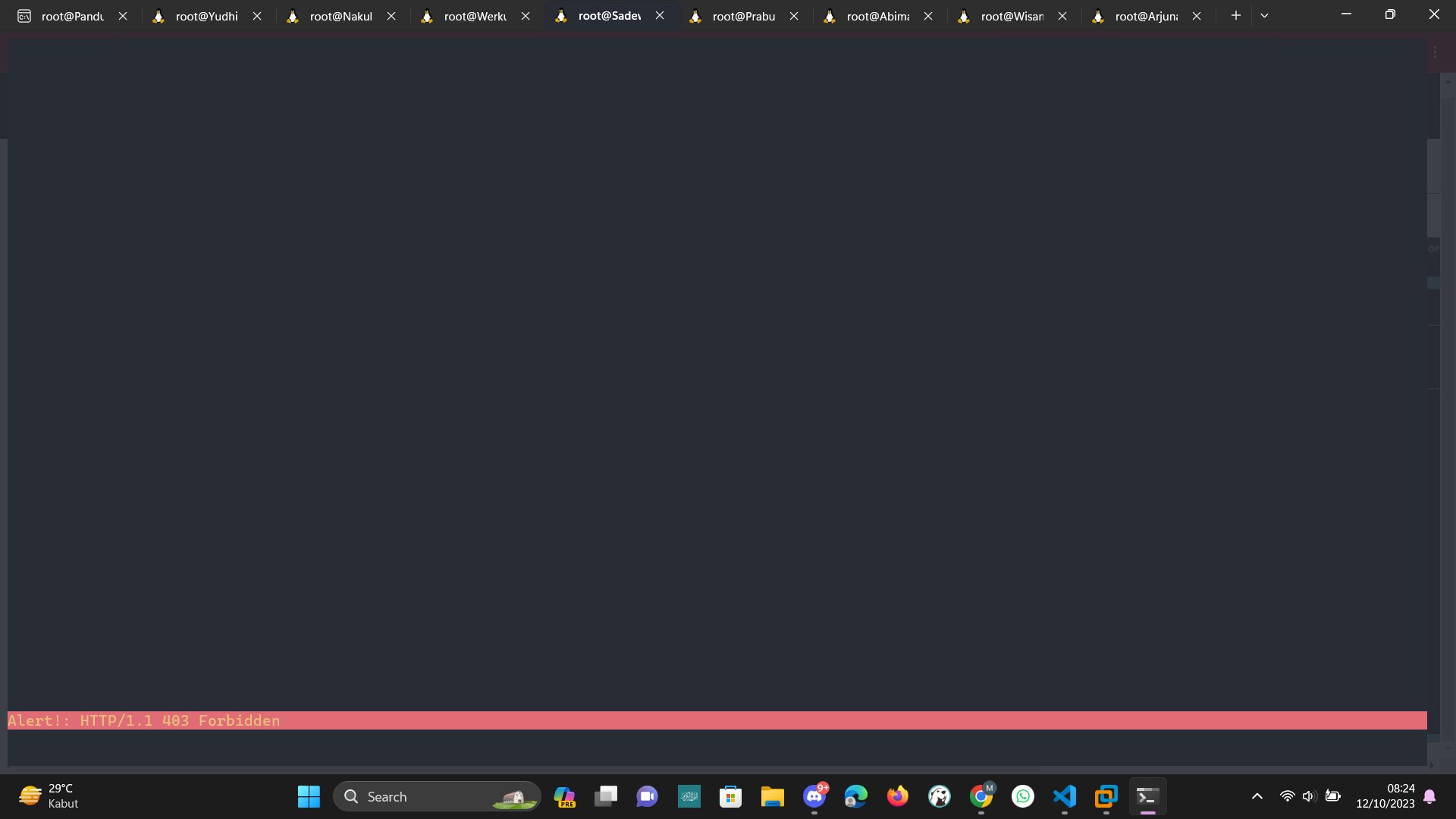This screenshot has height=819, width=1456.
Task: Click the 403 Forbidden alert message
Action: [143, 720]
